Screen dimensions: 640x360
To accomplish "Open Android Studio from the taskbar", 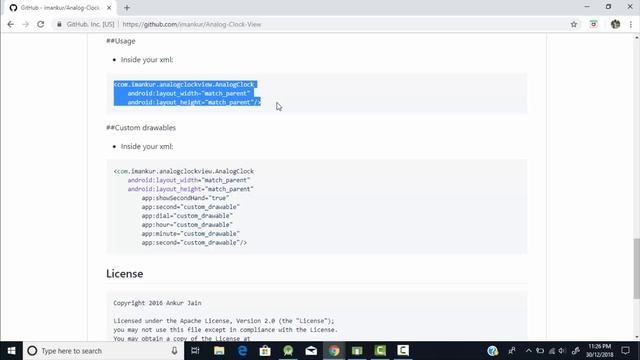I will coord(288,351).
